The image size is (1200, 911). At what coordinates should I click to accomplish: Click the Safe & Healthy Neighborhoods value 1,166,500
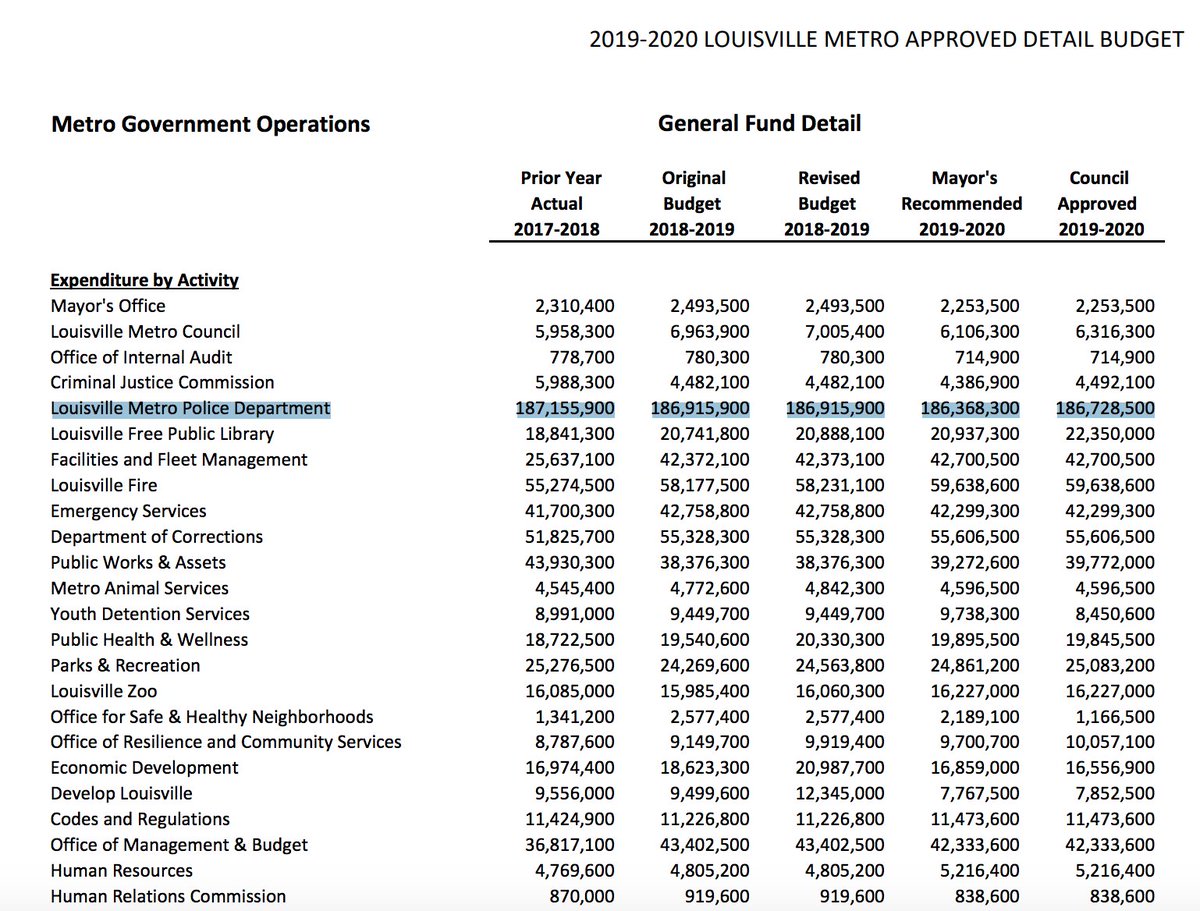tap(1113, 717)
